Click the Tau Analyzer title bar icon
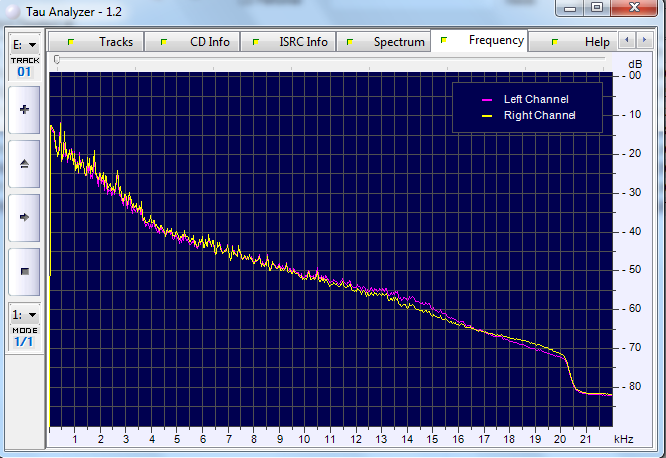 point(13,11)
